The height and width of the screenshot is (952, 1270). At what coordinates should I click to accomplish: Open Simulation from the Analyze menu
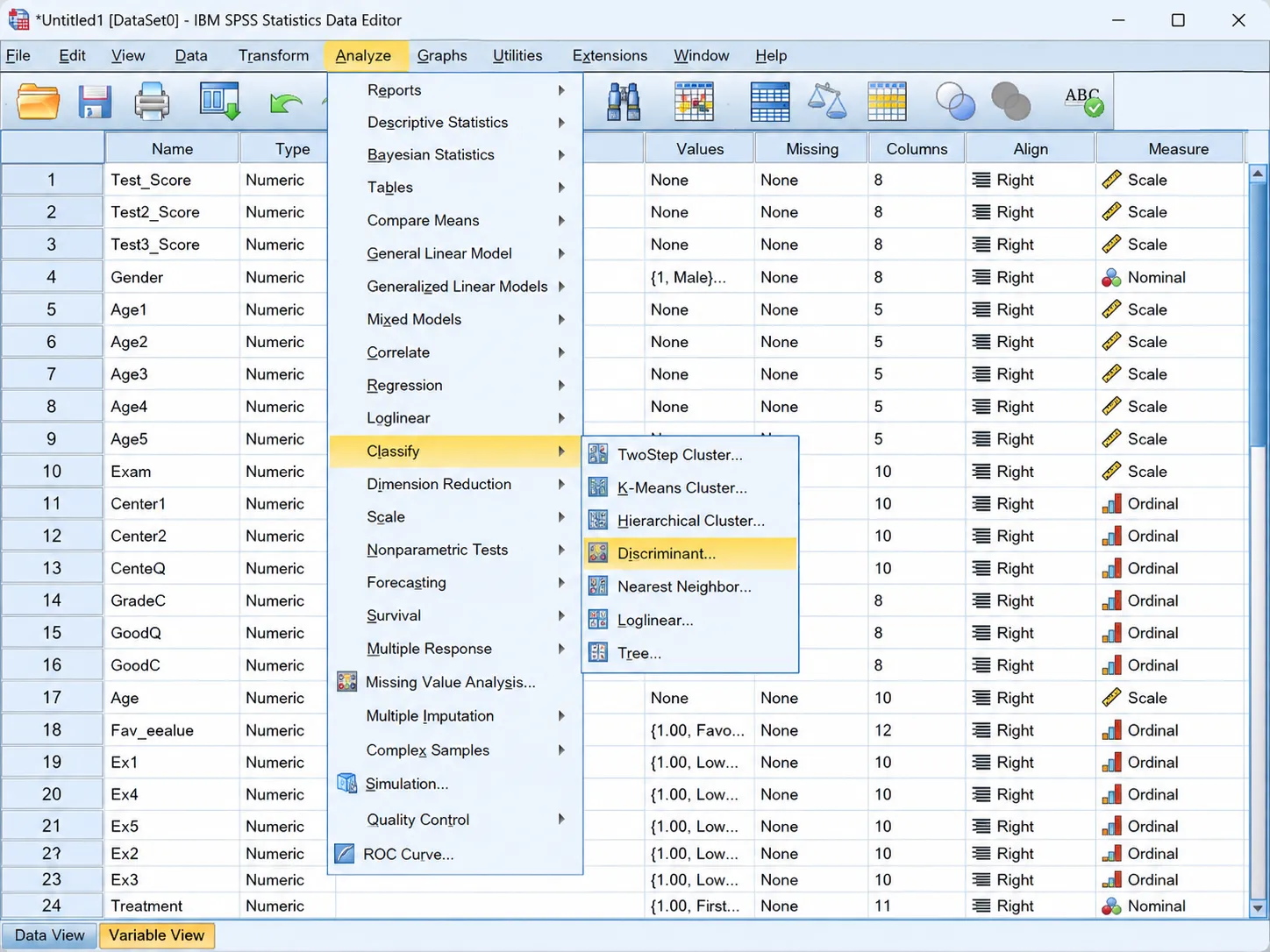click(455, 784)
